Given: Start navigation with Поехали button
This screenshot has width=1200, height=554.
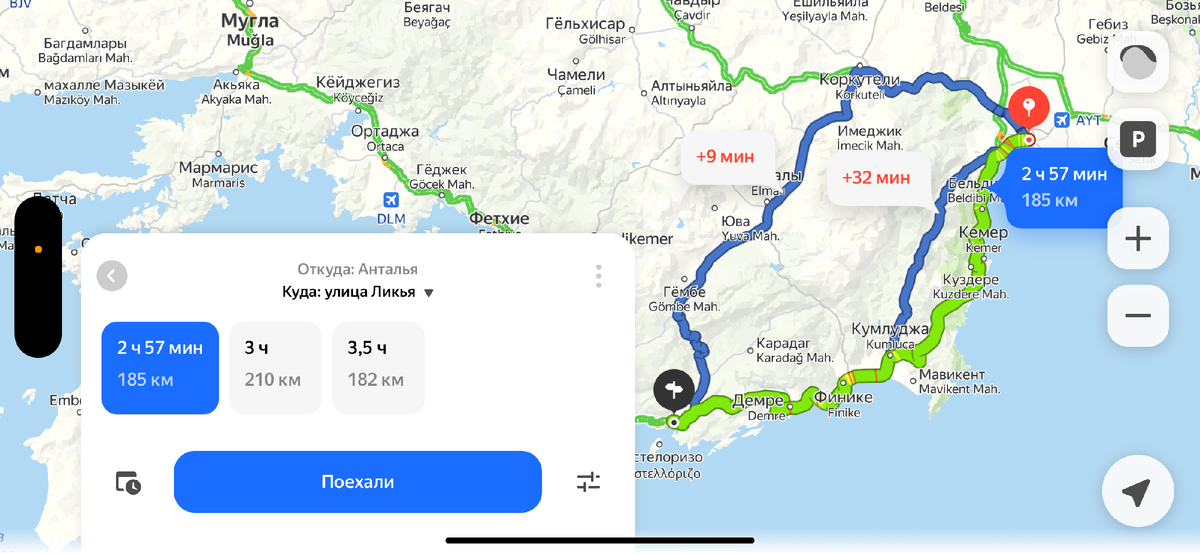Looking at the screenshot, I should pos(358,482).
